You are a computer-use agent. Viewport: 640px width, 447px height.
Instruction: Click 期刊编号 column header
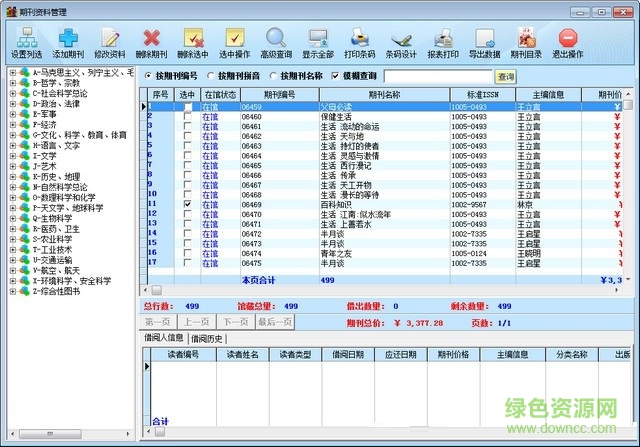(280, 95)
